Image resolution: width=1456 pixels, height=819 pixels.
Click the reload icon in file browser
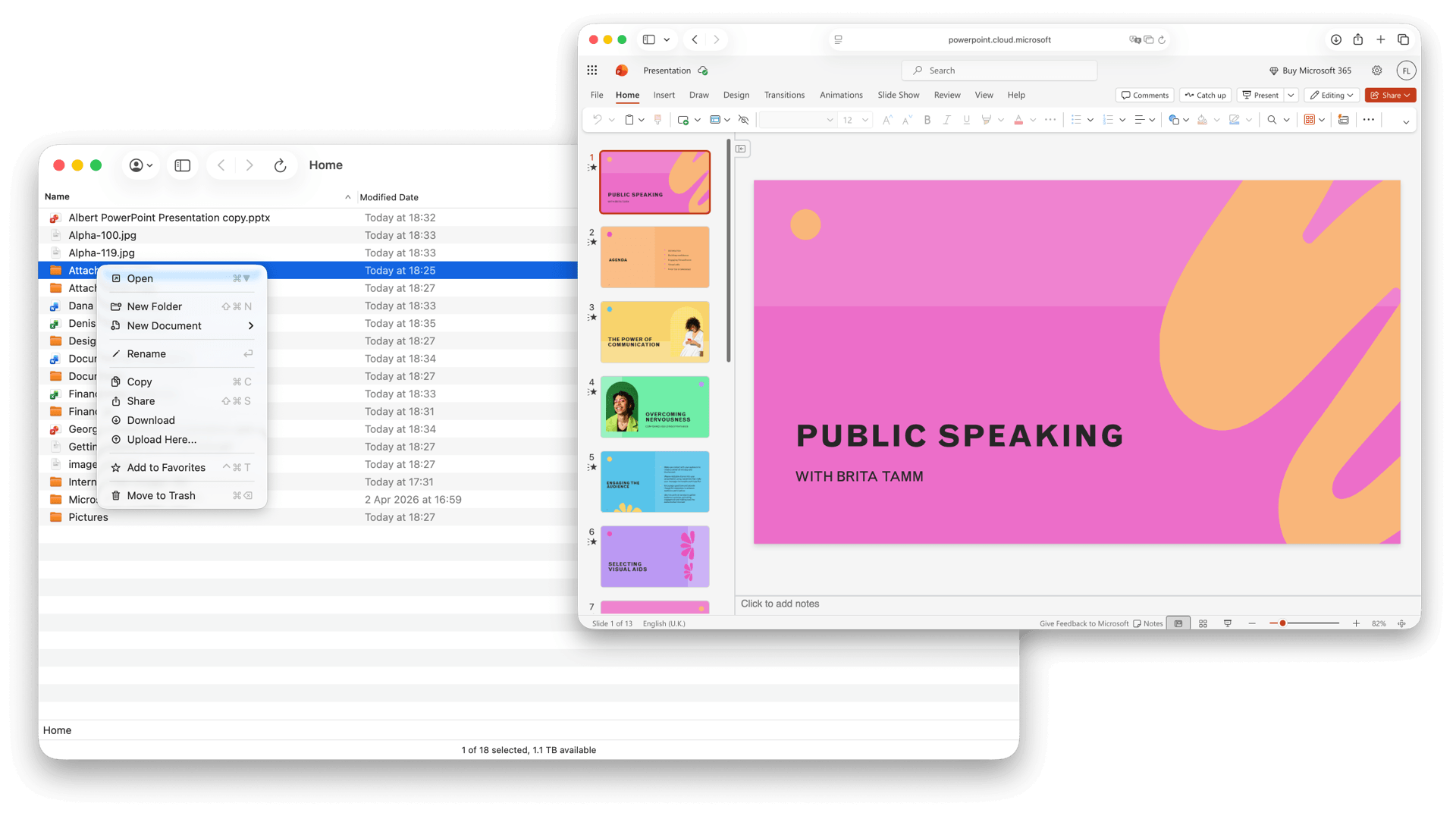click(x=280, y=165)
